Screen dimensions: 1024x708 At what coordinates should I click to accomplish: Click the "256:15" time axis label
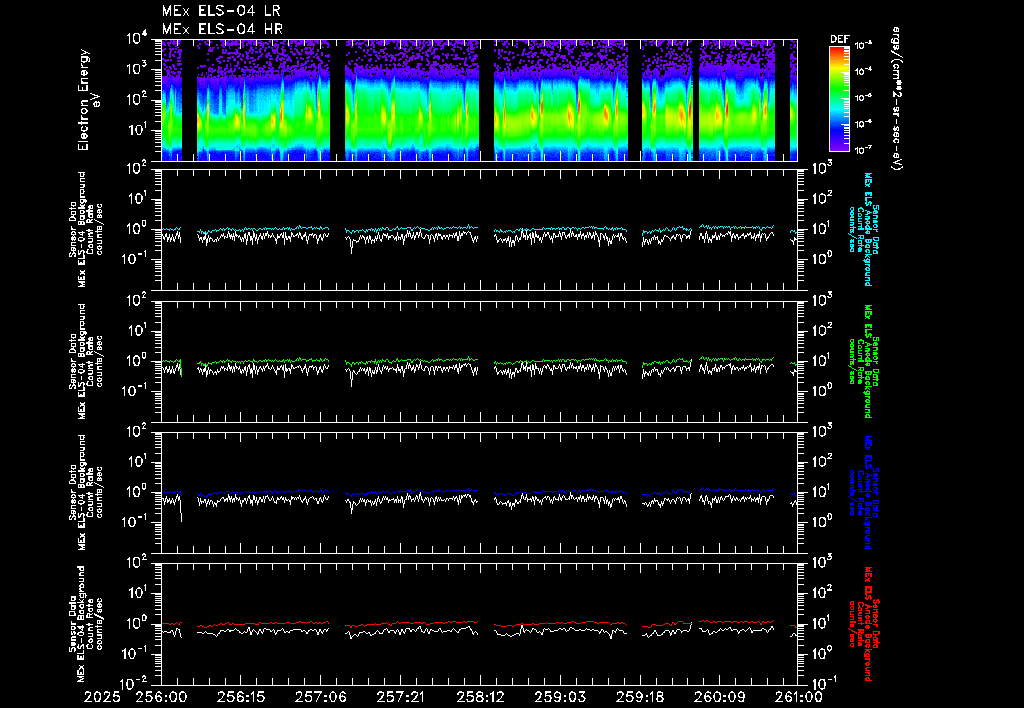241,697
